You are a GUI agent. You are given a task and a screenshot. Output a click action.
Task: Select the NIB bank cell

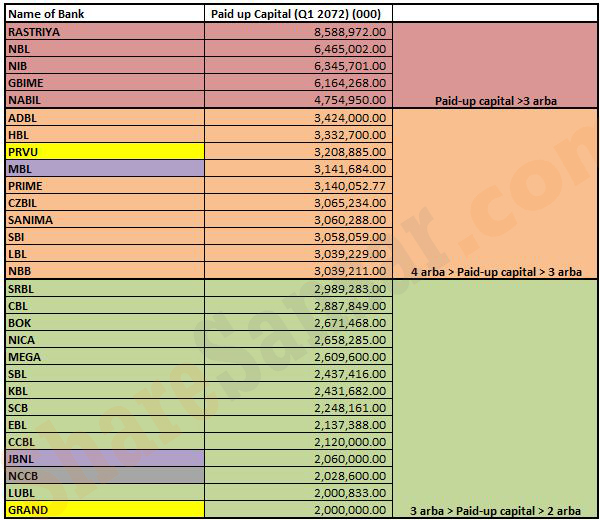105,66
